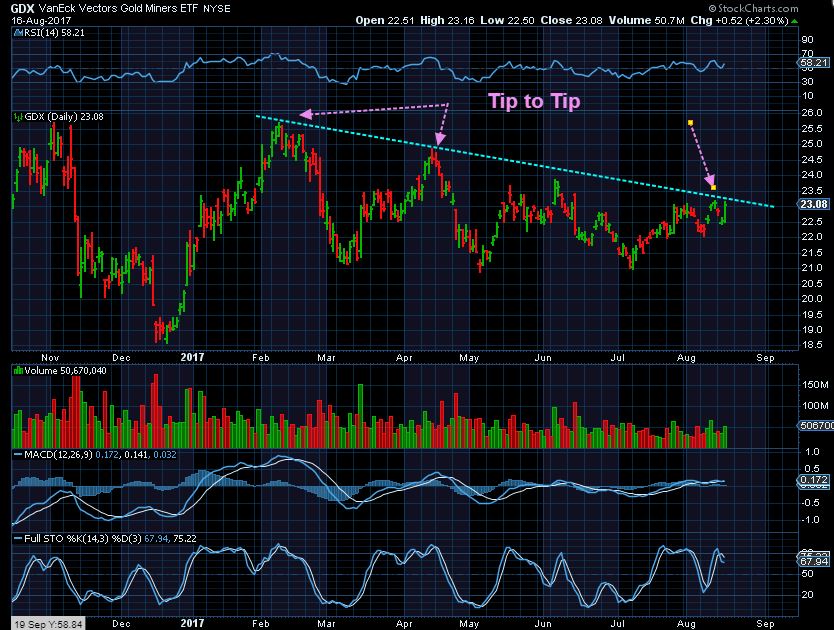The height and width of the screenshot is (630, 834).
Task: Click Dec on the bottom date axis
Action: (x=121, y=623)
